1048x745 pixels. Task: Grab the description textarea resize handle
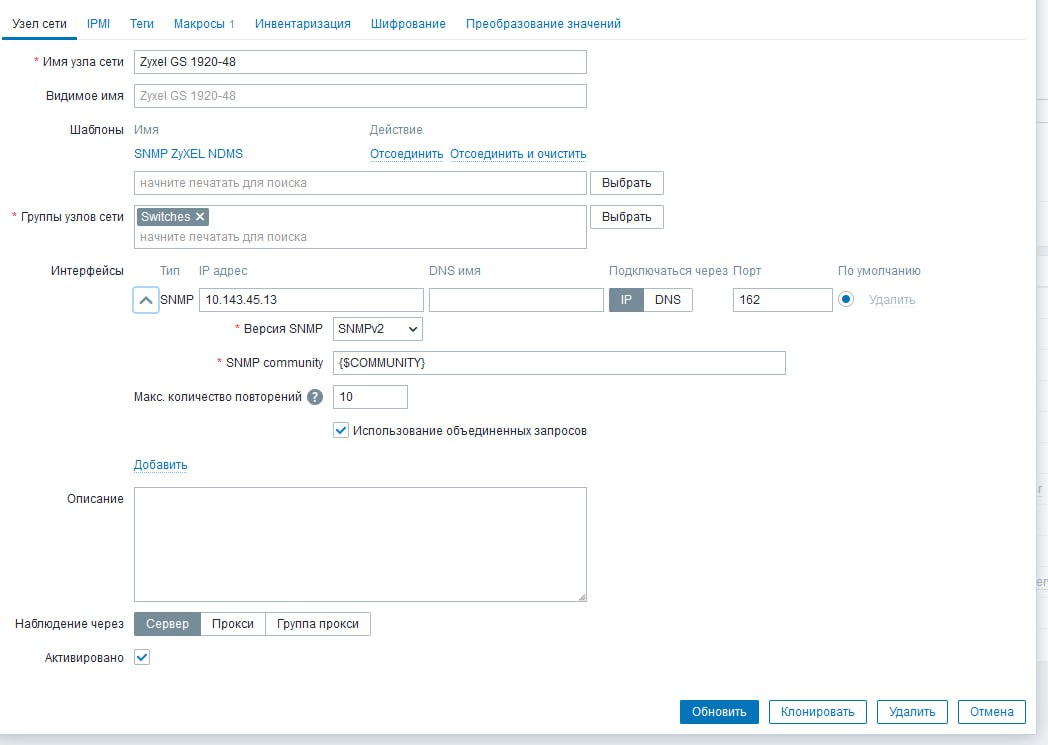(581, 597)
